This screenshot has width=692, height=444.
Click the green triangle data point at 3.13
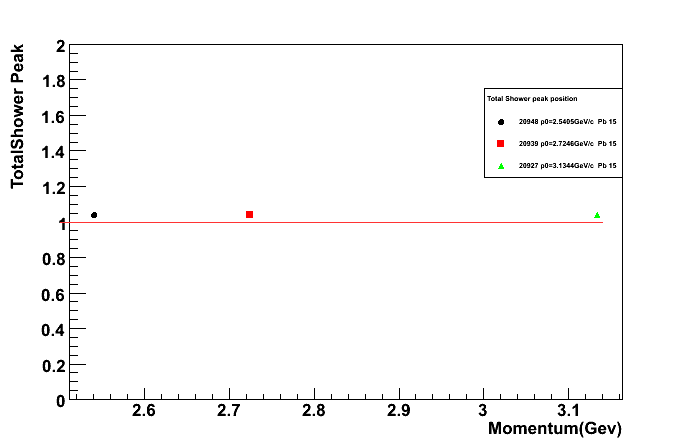(x=597, y=215)
